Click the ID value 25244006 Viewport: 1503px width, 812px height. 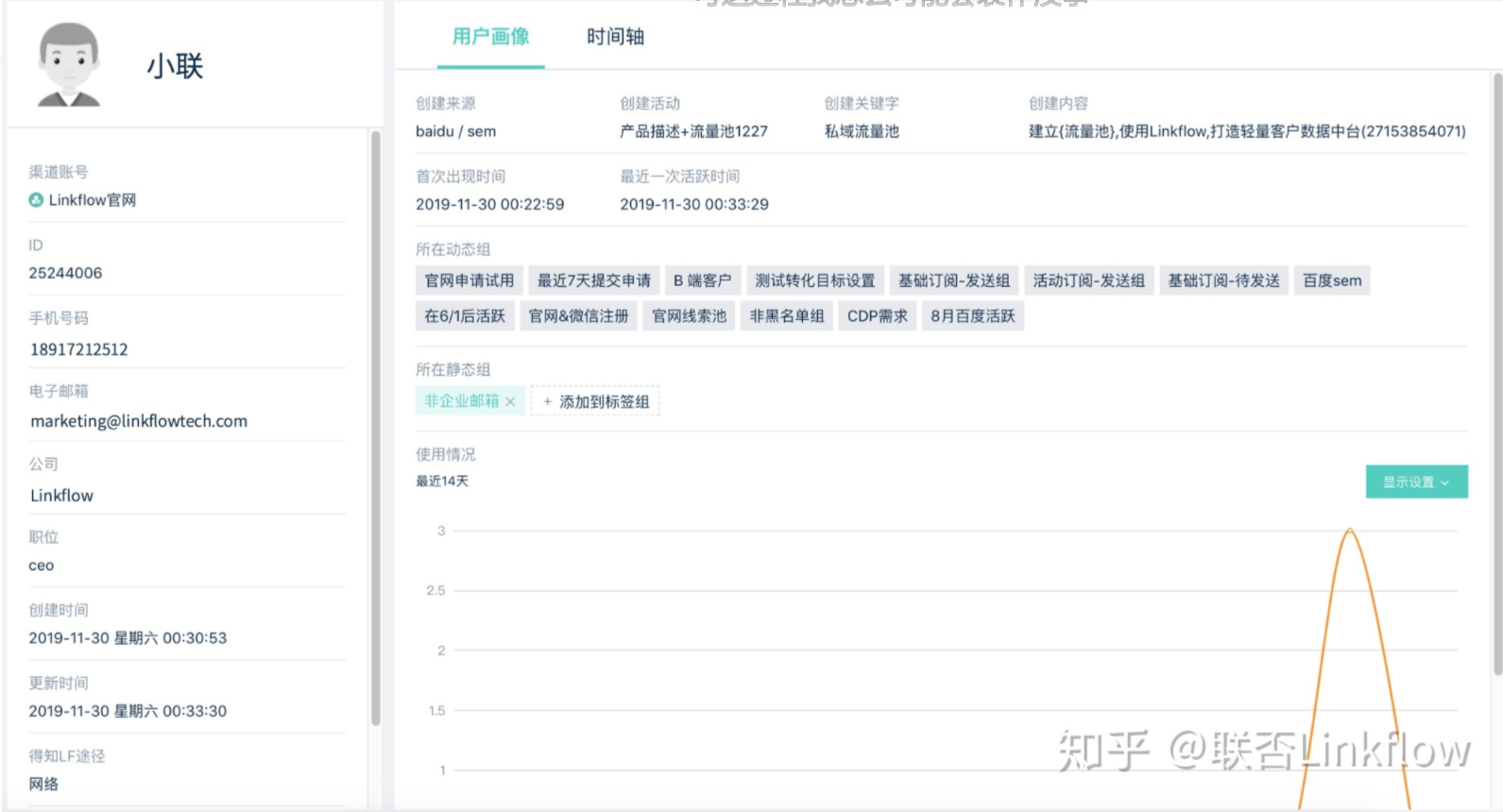pos(65,273)
